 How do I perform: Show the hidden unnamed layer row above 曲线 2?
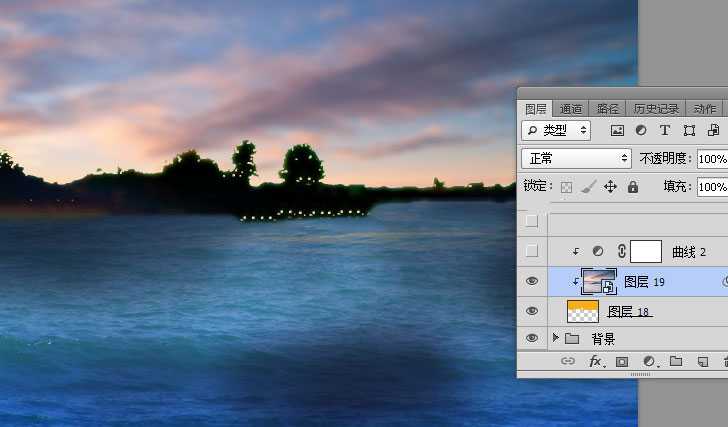tap(532, 221)
